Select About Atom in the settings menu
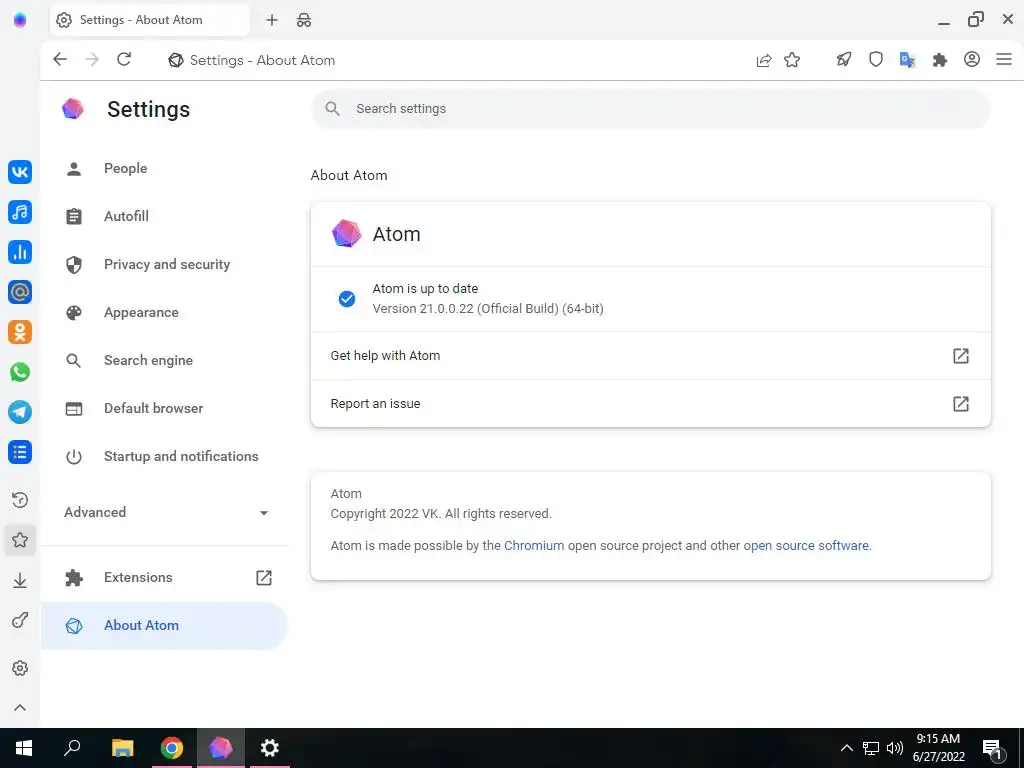Screen dimensions: 1024x768 165,626
